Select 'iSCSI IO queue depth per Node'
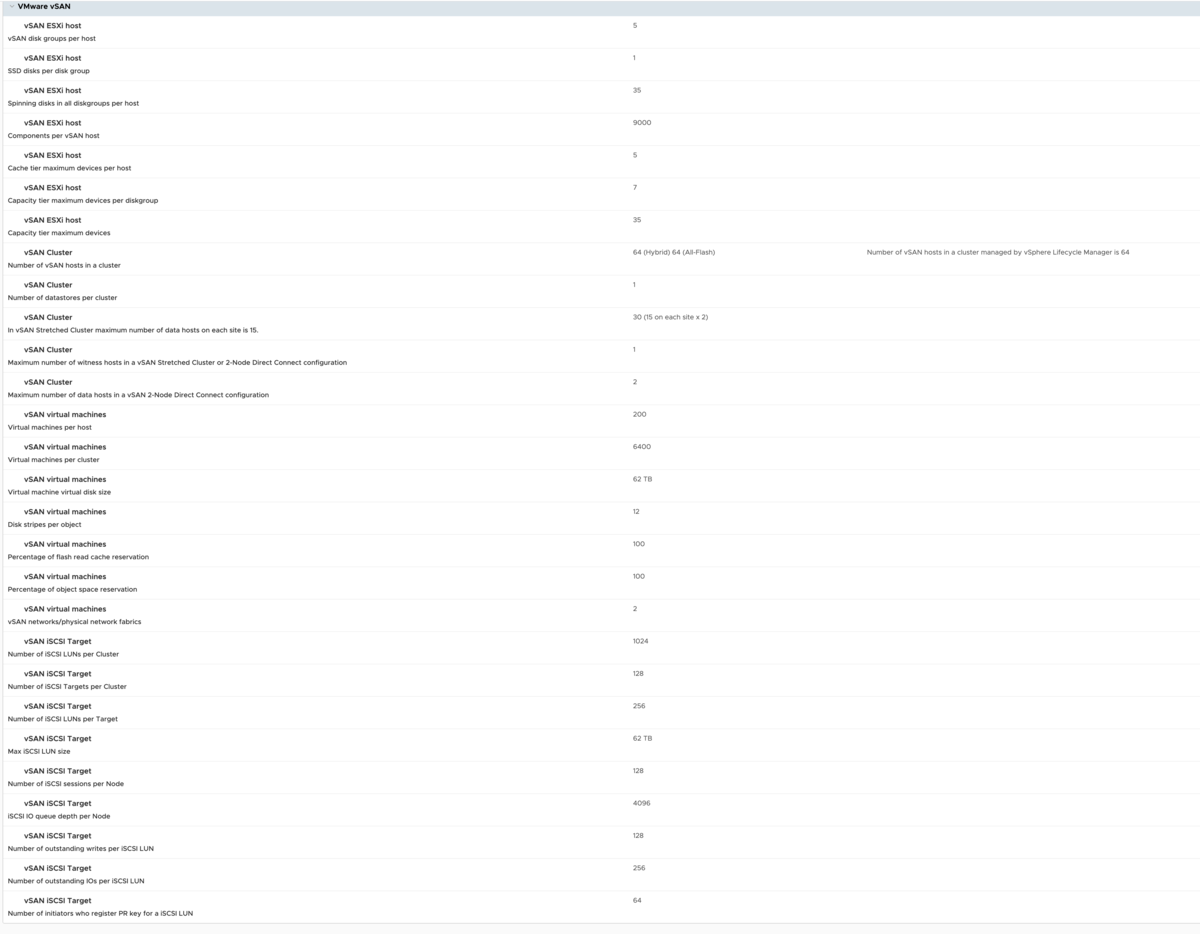This screenshot has height=934, width=1200. 59,816
